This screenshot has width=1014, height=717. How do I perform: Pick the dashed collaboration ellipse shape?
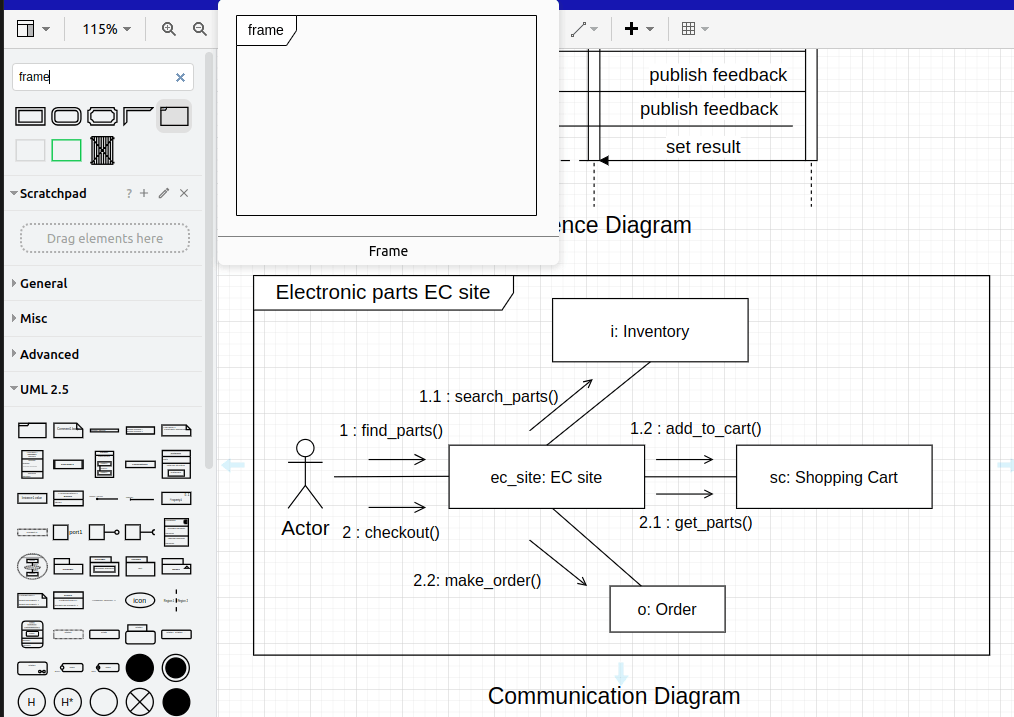coord(32,566)
